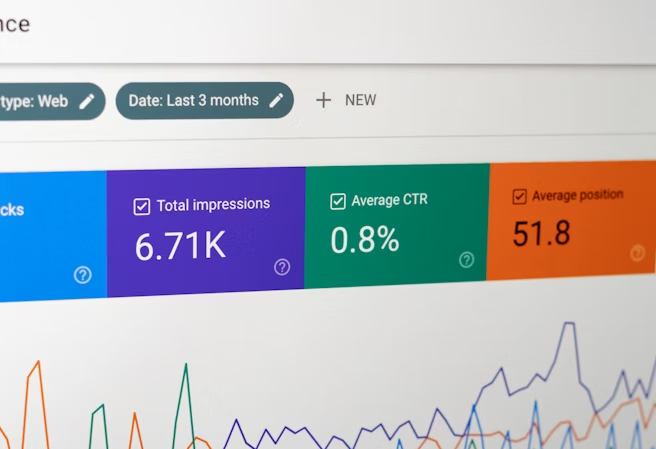Open help icon on the blue clicks card
The width and height of the screenshot is (656, 449).
[83, 274]
